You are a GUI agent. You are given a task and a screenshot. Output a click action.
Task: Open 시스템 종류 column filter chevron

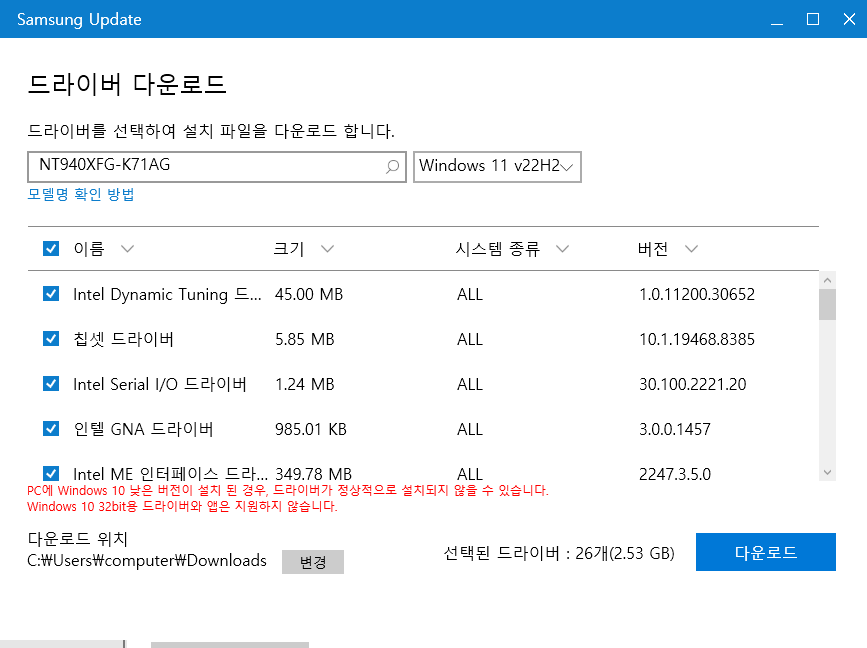(562, 249)
